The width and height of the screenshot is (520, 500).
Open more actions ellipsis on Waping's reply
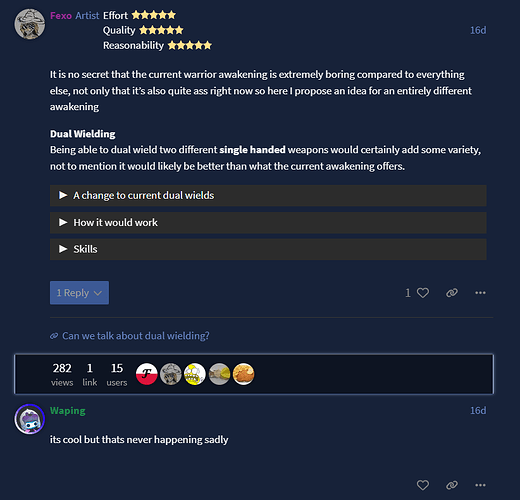(x=480, y=485)
